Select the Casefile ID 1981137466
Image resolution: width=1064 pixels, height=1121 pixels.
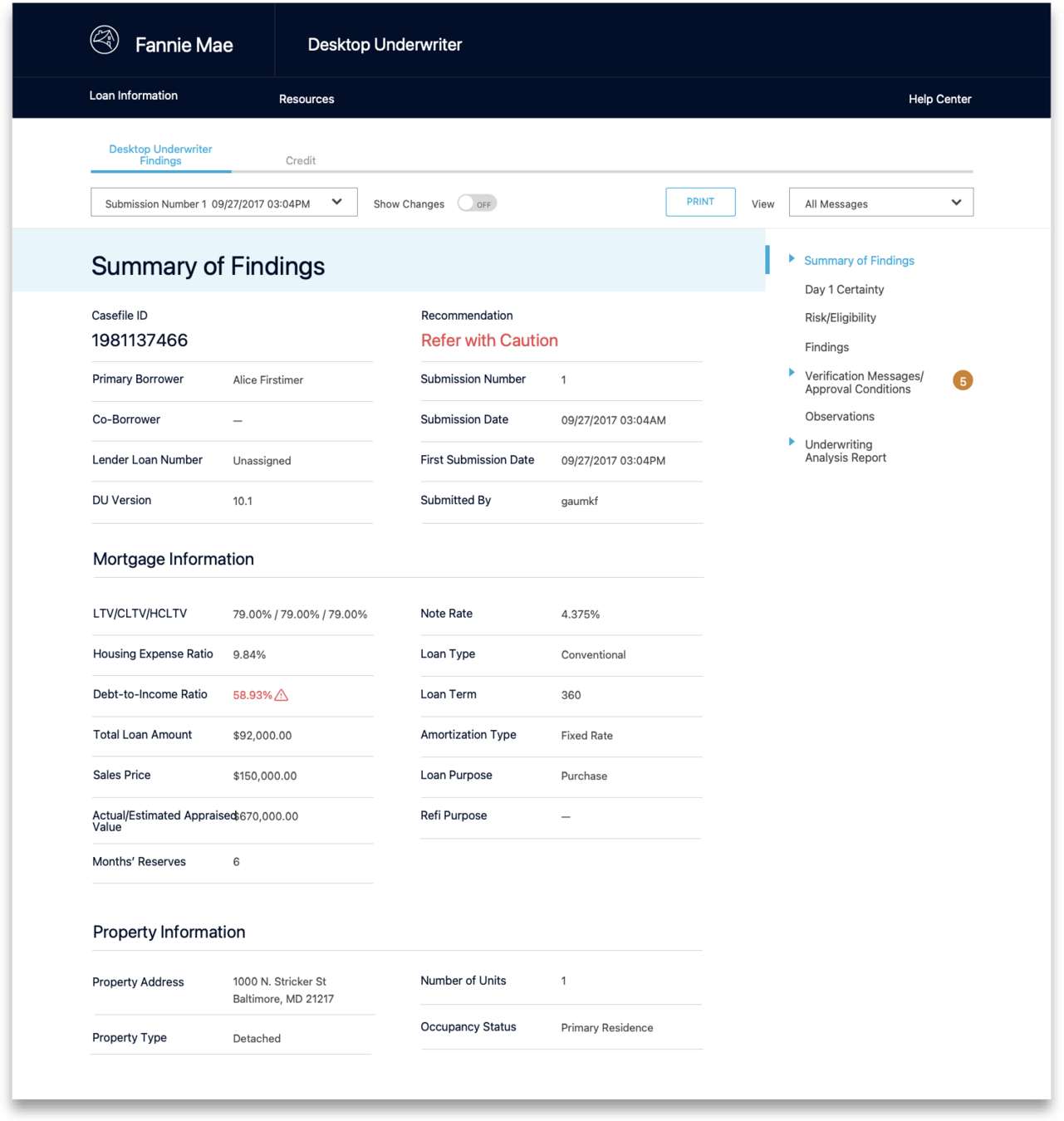coord(140,340)
